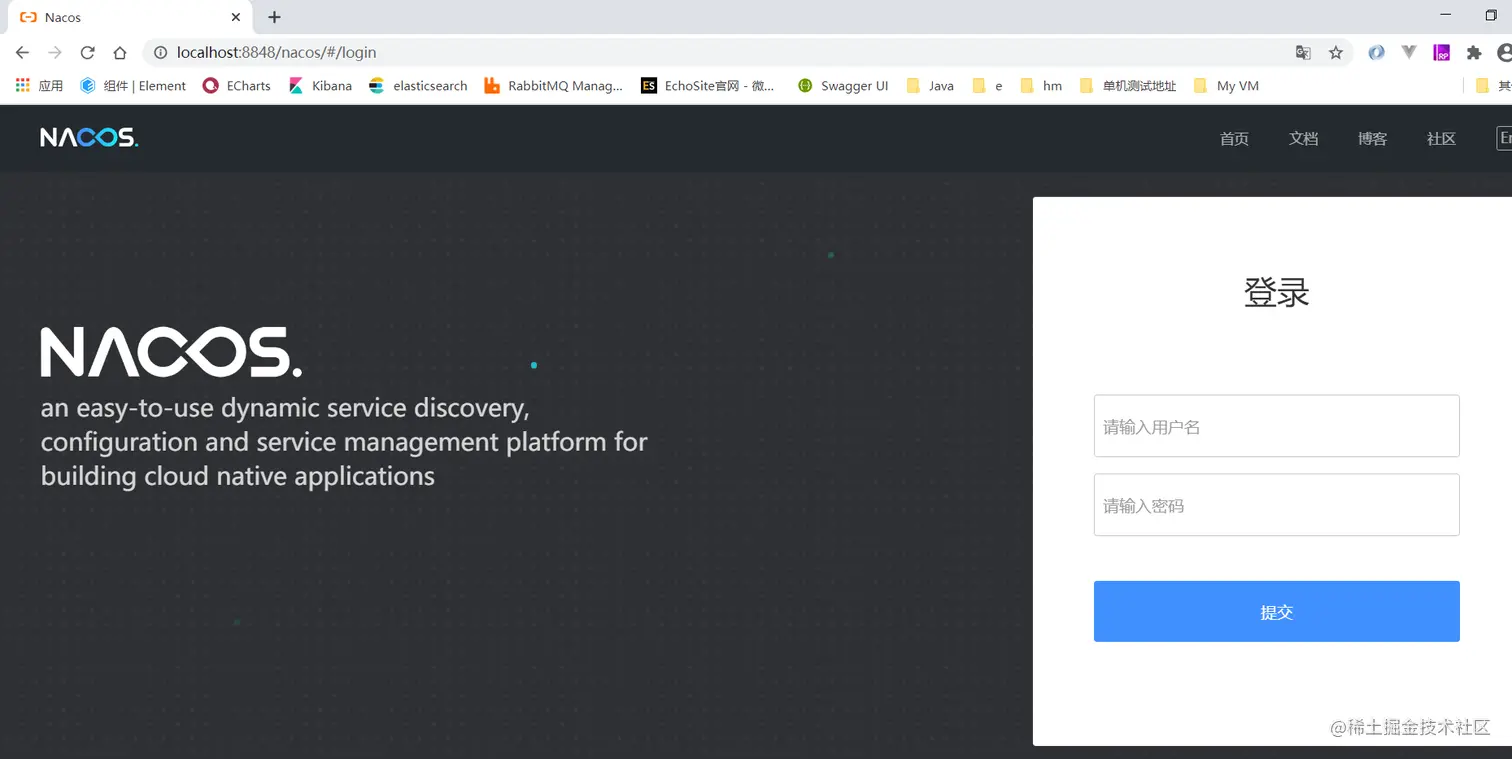Click the address bar URL
This screenshot has height=759, width=1512.
(x=277, y=53)
